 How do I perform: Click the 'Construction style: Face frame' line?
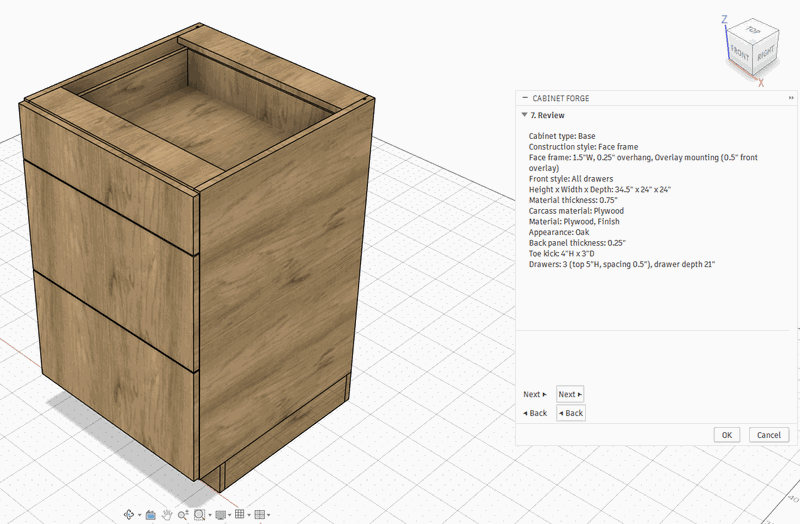pyautogui.click(x=583, y=146)
